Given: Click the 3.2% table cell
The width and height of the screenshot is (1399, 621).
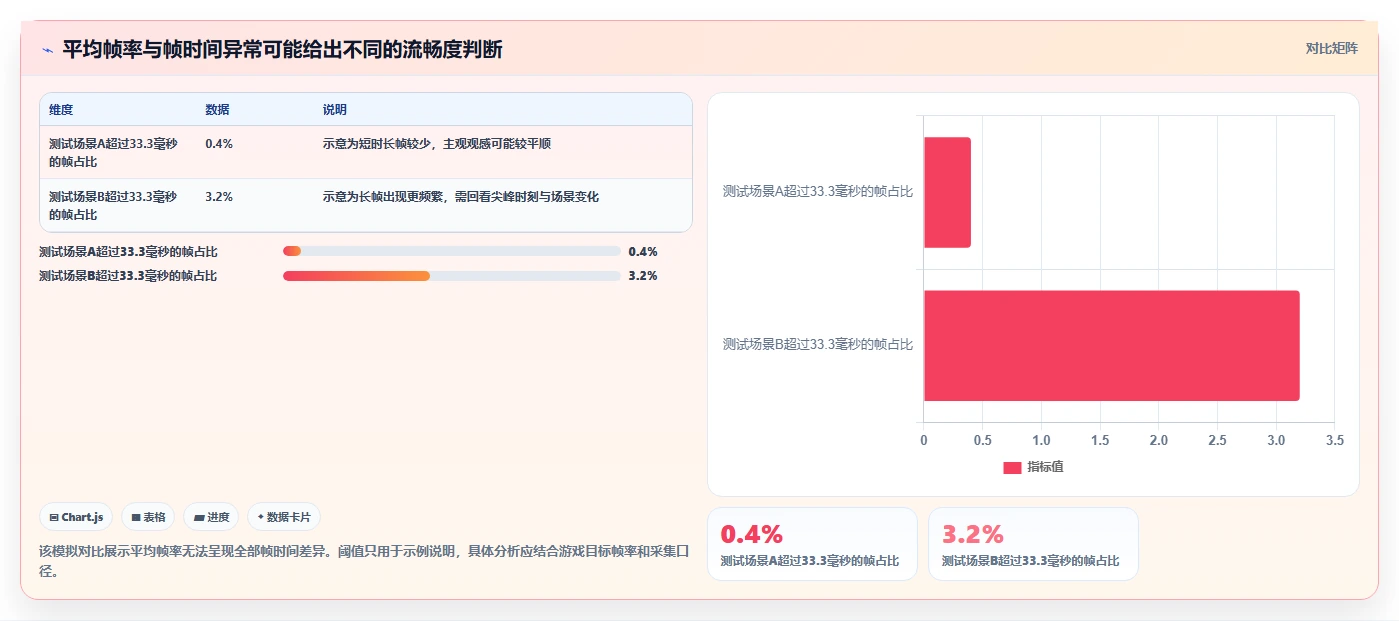Looking at the screenshot, I should click(219, 197).
